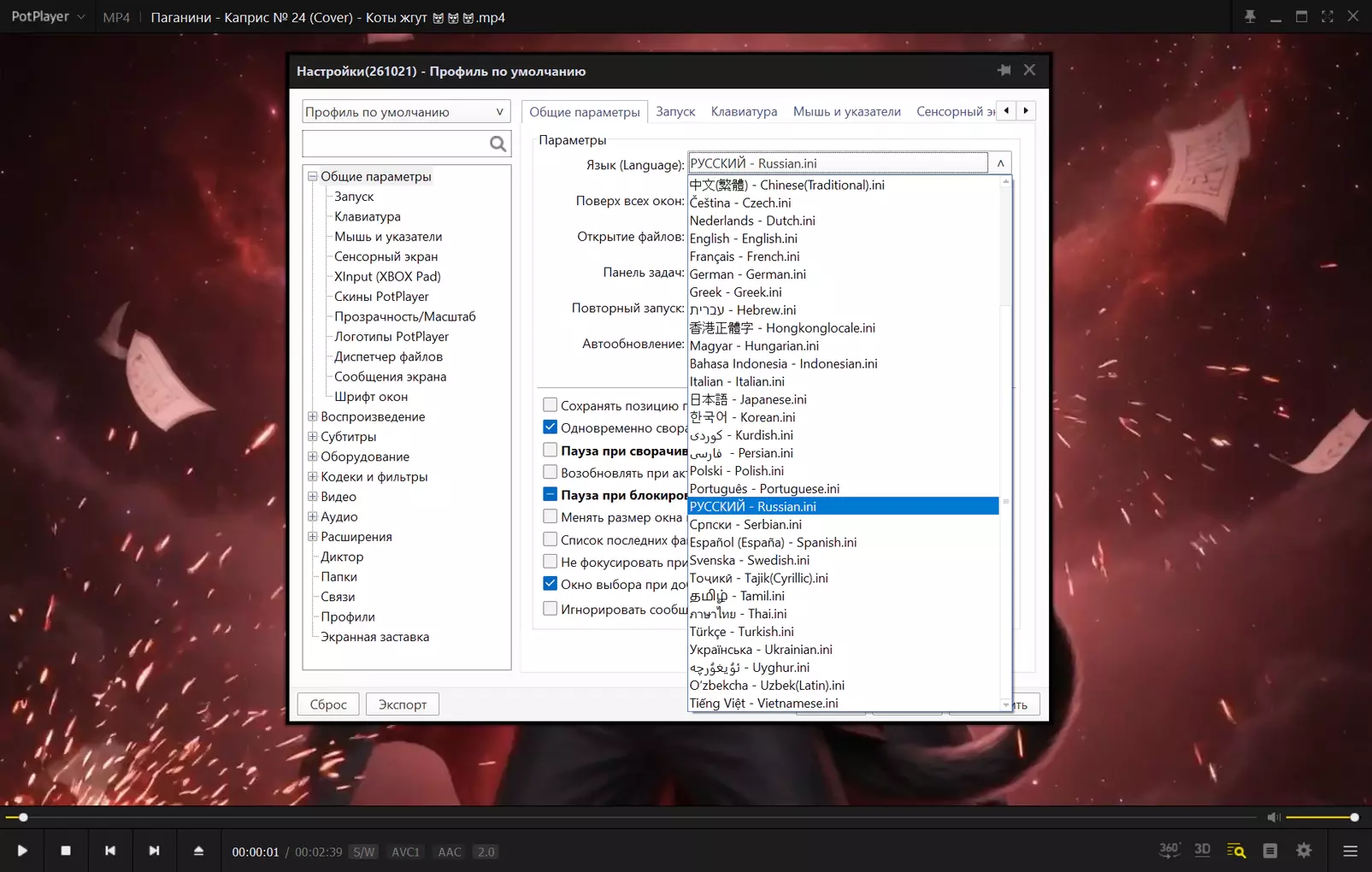Viewport: 1372px width, 872px height.
Task: Toggle the 'Возобновлять при активации' checkbox
Action: [551, 472]
